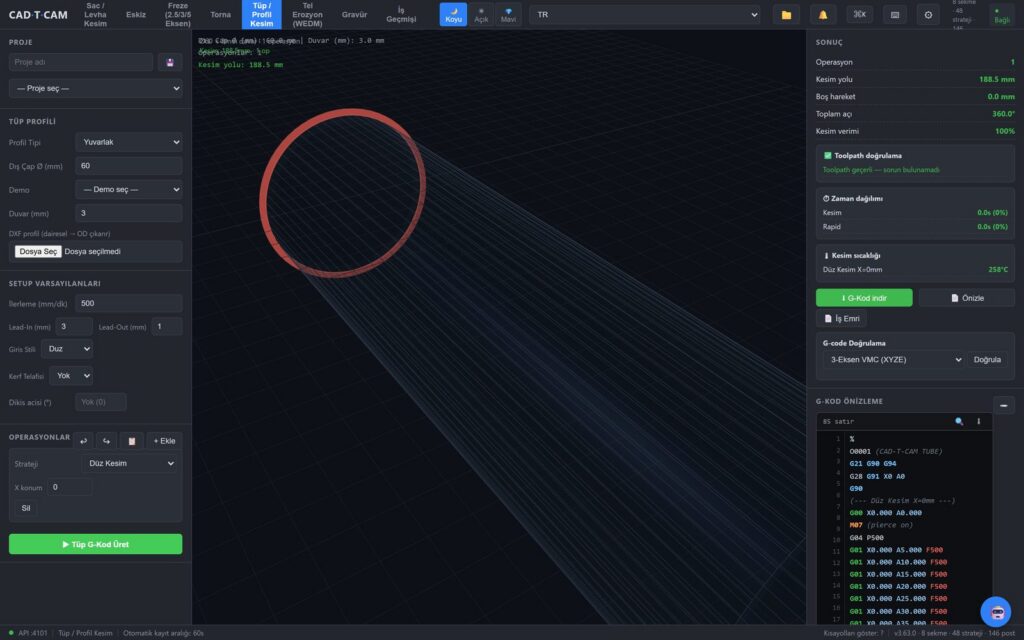Switch to Koyu dark theme
Image resolution: width=1024 pixels, height=640 pixels.
point(453,14)
